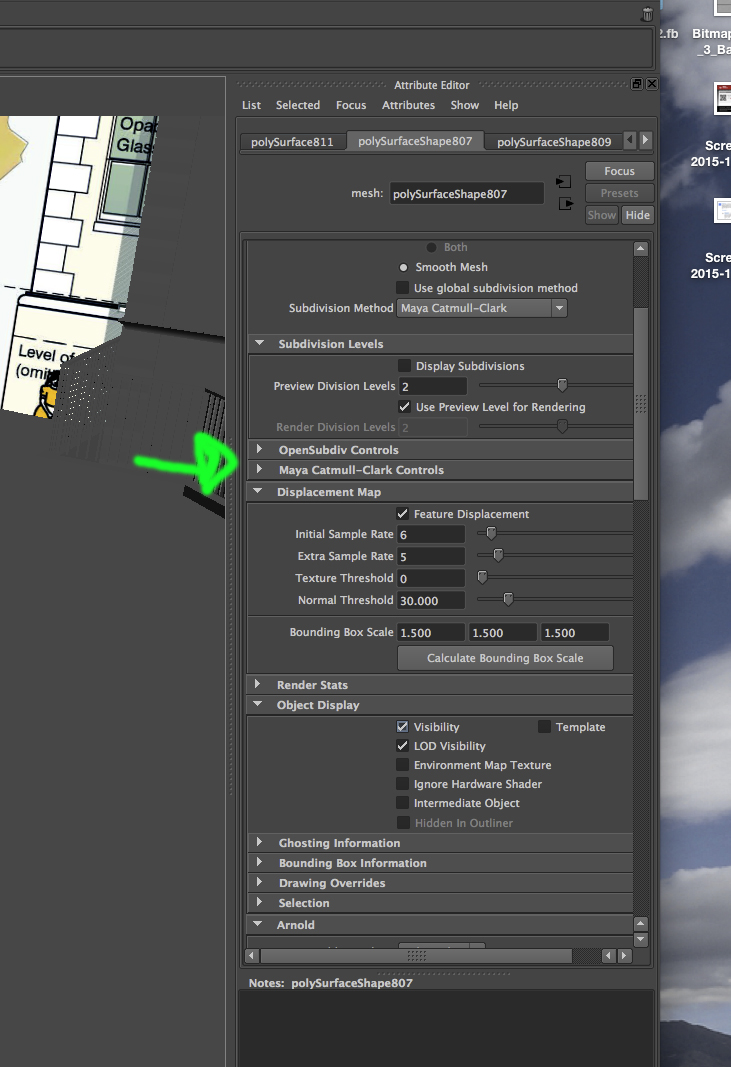731x1067 pixels.
Task: Click the tab scroll left arrow
Action: point(630,140)
